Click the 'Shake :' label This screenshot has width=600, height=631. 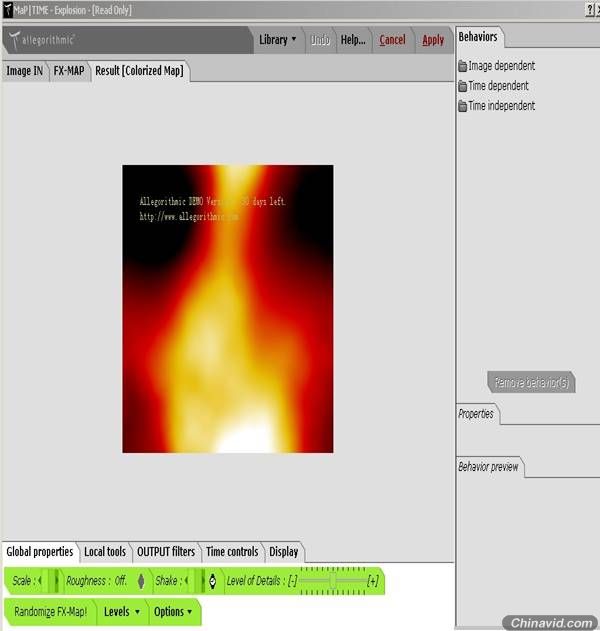click(169, 580)
